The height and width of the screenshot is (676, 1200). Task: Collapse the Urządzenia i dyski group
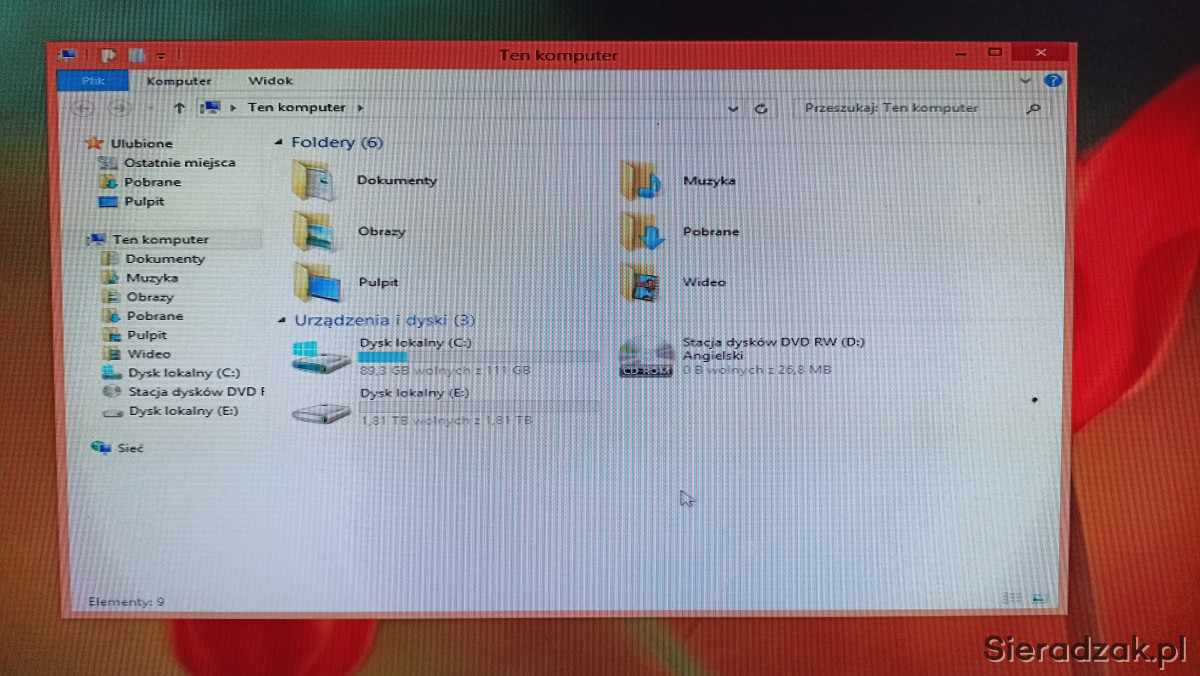click(x=281, y=321)
